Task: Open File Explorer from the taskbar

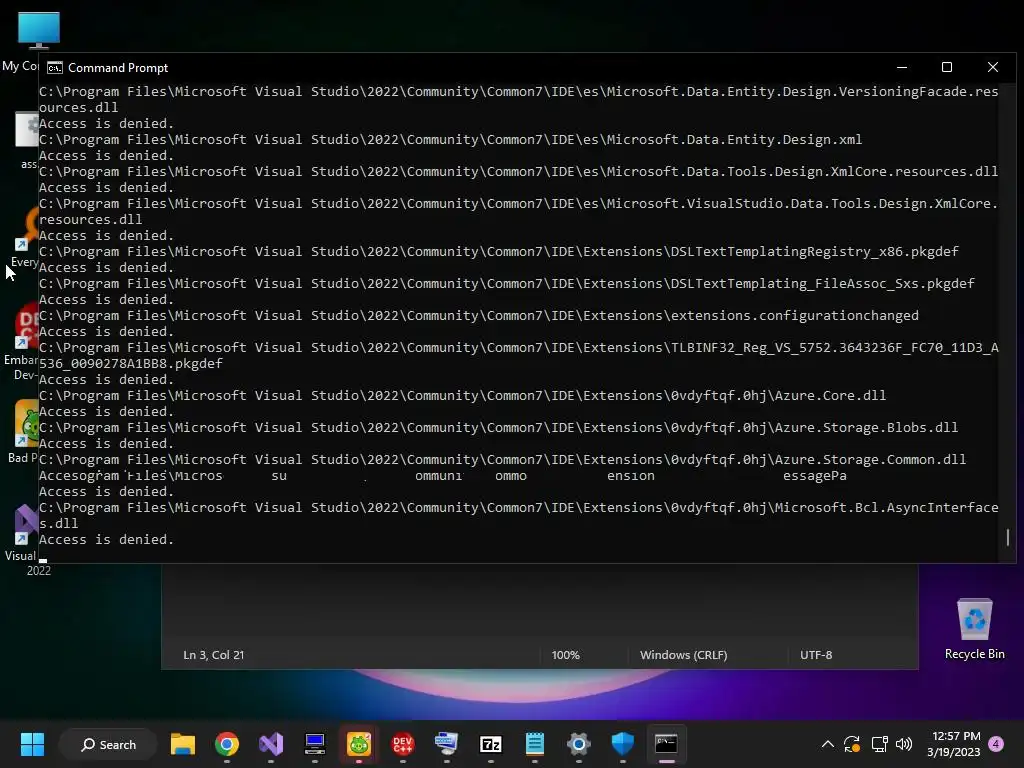Action: (x=183, y=744)
